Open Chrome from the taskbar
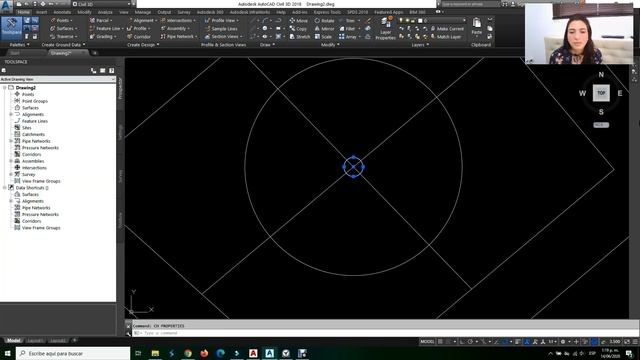This screenshot has height=360, width=640. coord(188,353)
